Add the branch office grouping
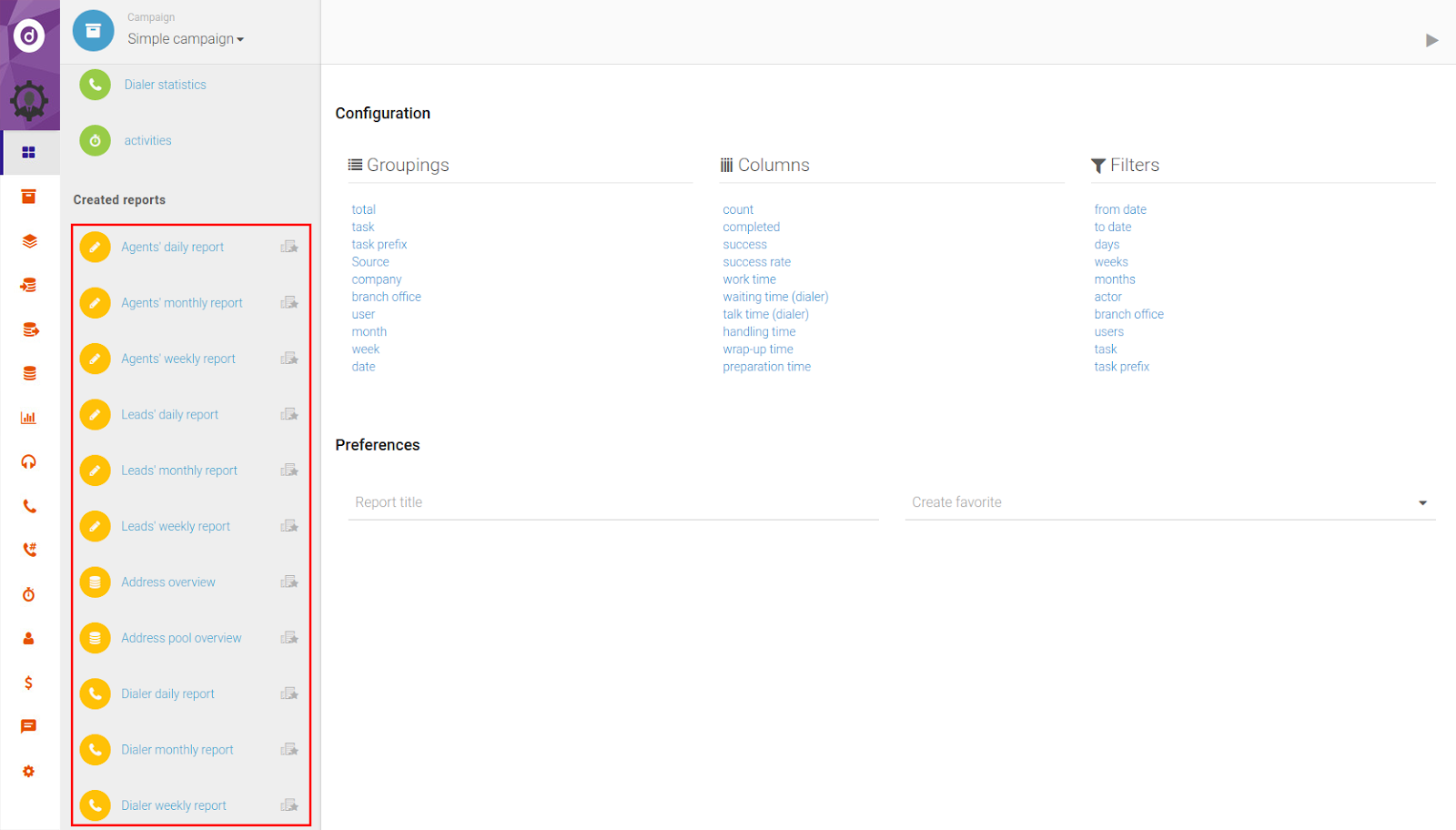Image resolution: width=1456 pixels, height=830 pixels. 386,296
